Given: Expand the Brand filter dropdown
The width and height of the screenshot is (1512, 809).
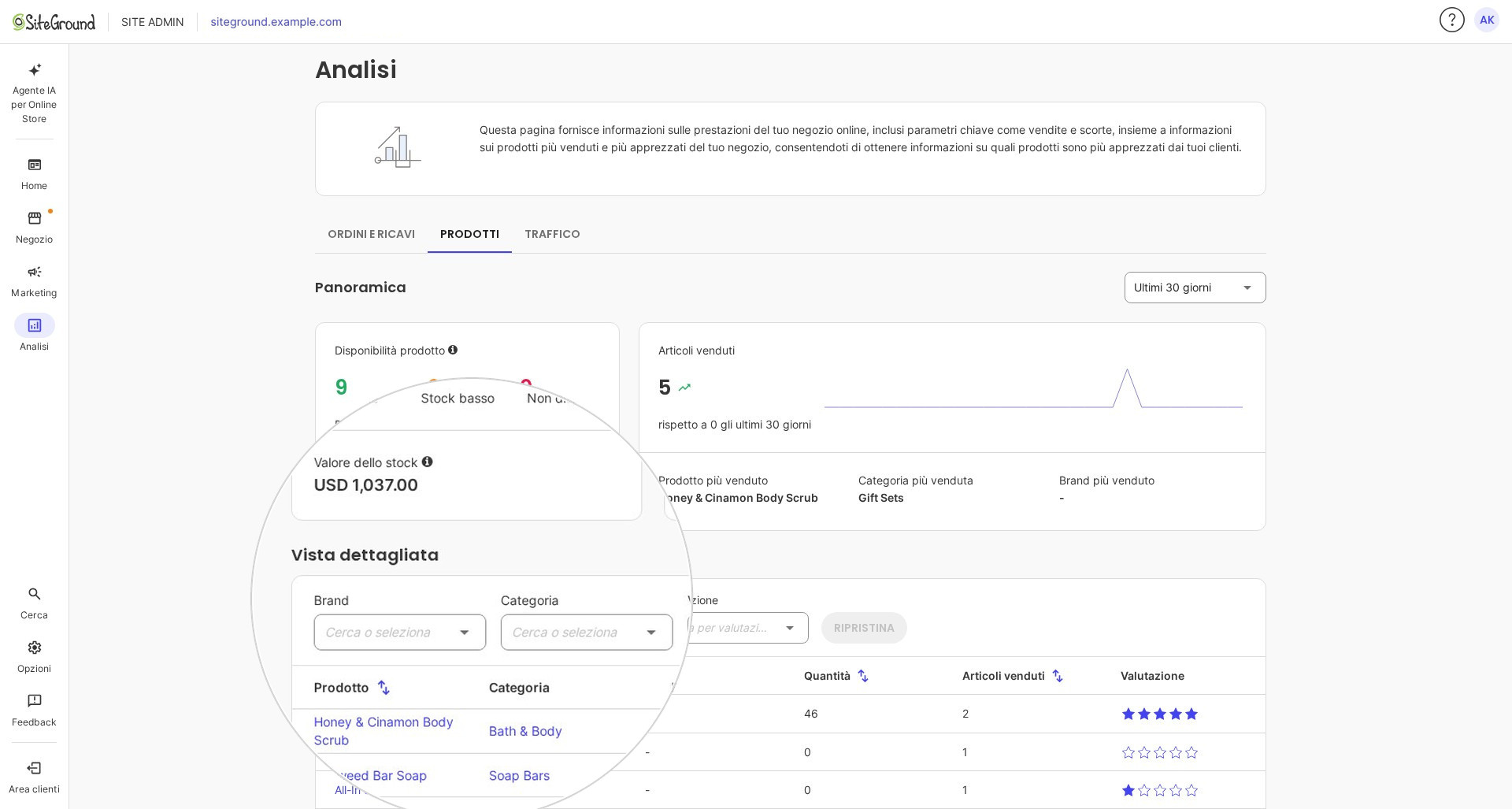Looking at the screenshot, I should [399, 633].
